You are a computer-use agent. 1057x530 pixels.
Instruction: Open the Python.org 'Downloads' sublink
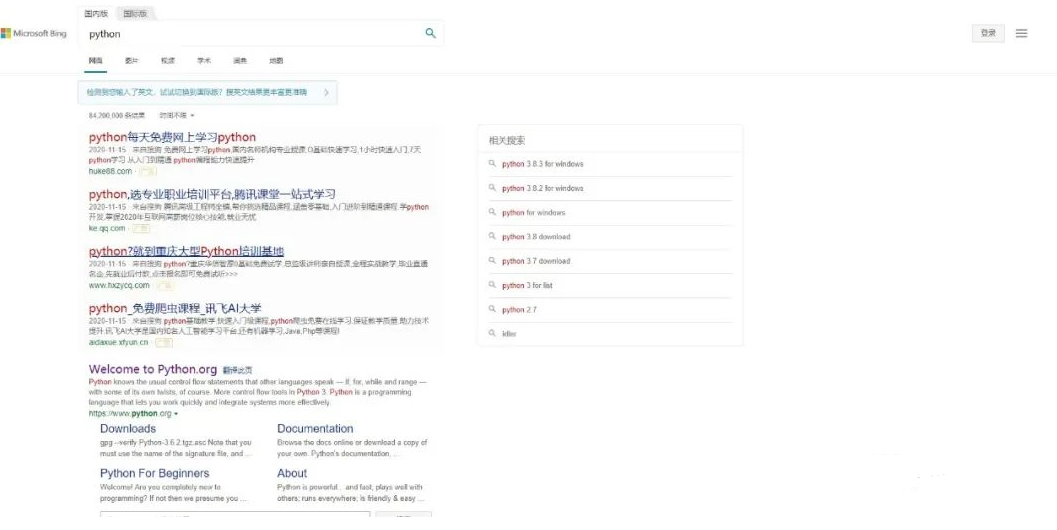(x=128, y=428)
